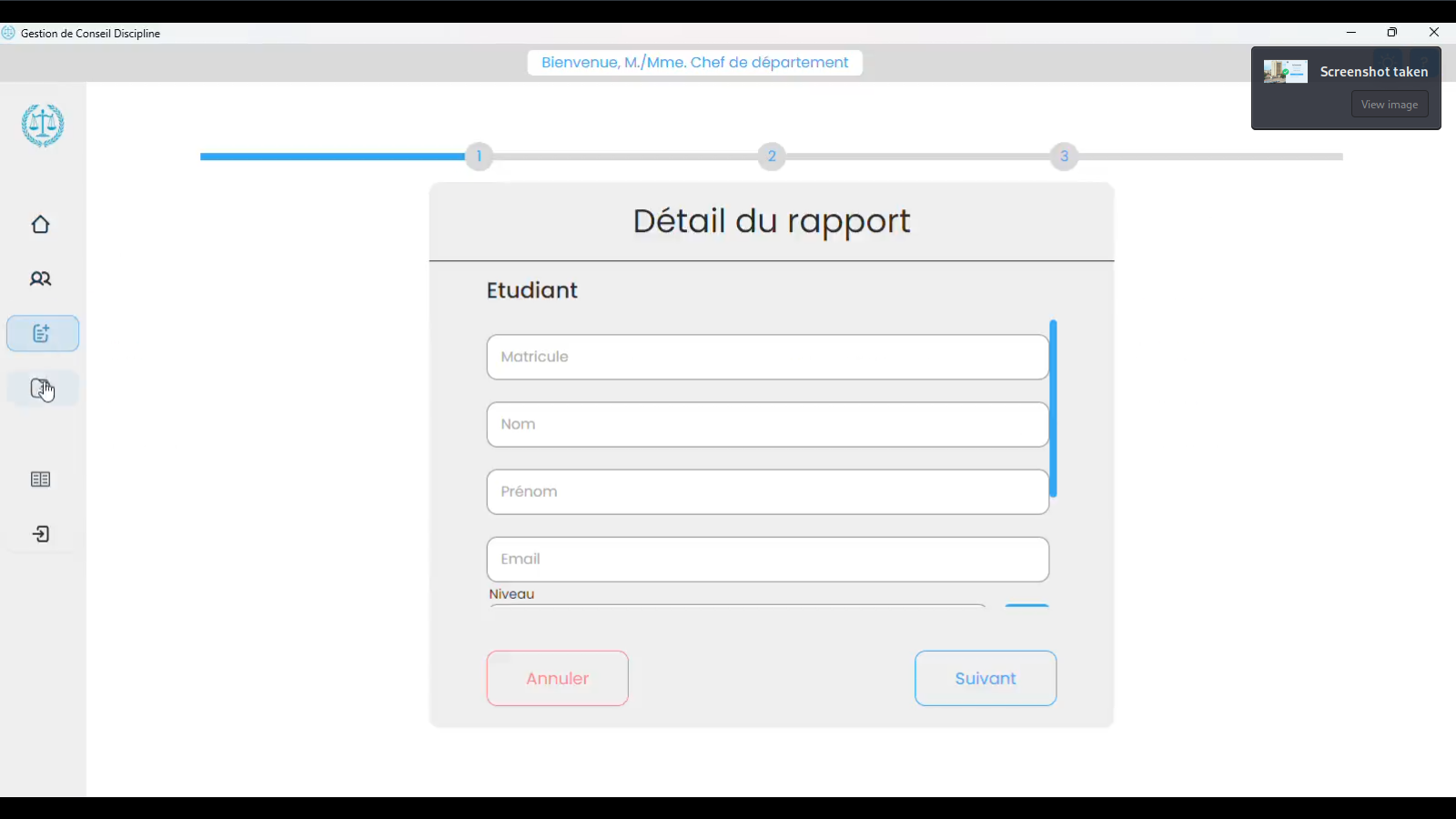Open the users group icon in sidebar
The width and height of the screenshot is (1456, 819).
pos(41,279)
